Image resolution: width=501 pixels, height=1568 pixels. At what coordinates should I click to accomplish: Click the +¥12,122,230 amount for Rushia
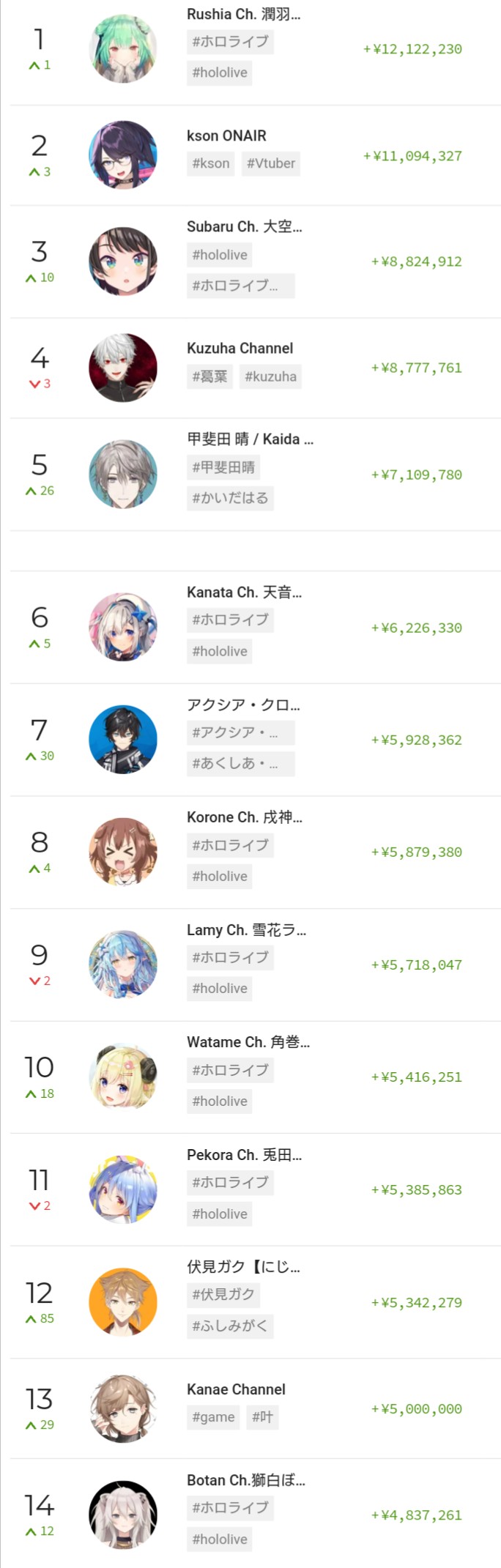click(412, 49)
